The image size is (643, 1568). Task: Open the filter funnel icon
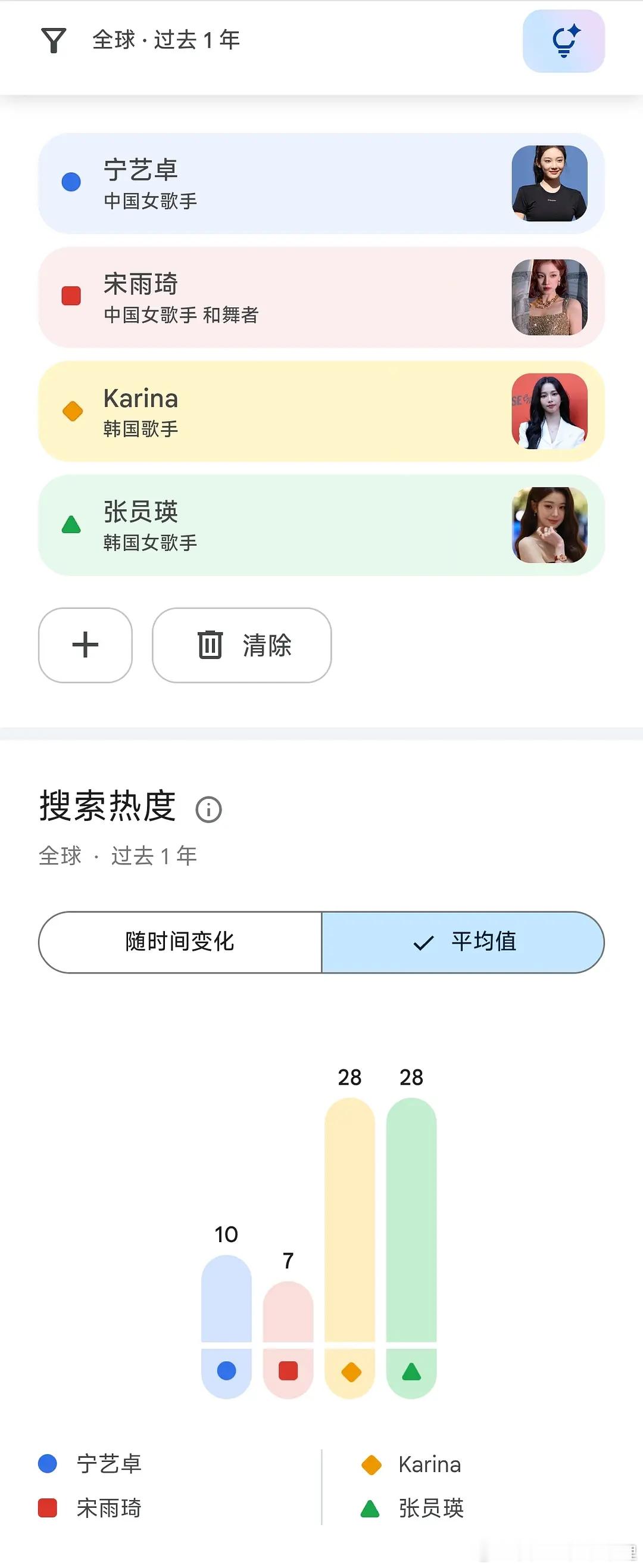[54, 40]
